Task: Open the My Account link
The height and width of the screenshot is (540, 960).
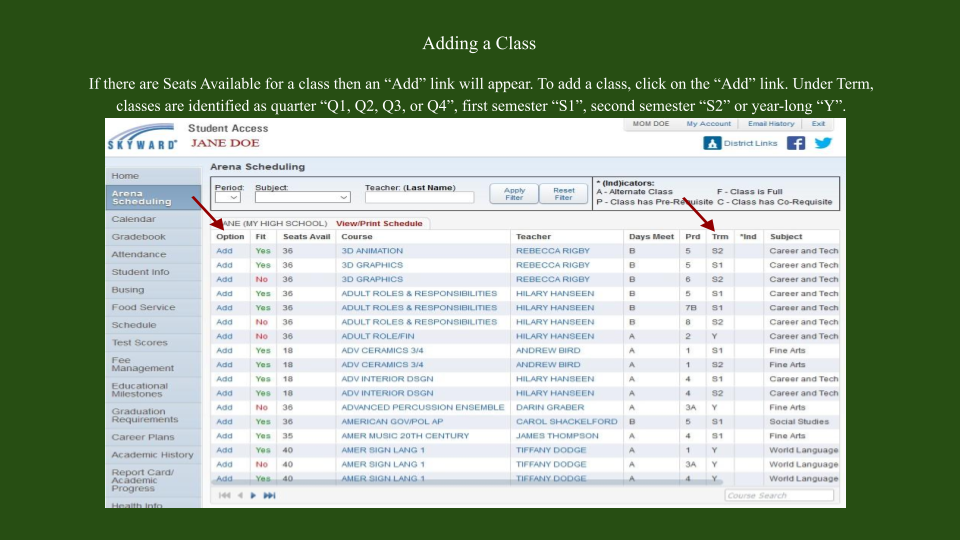Action: click(708, 124)
